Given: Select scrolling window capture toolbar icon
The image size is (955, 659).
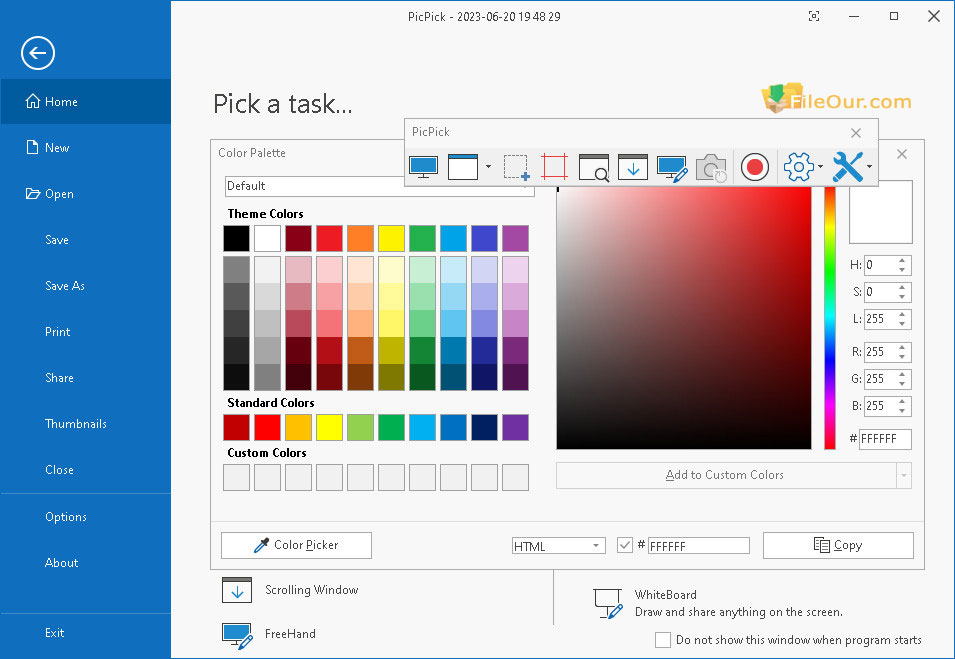Looking at the screenshot, I should (633, 167).
